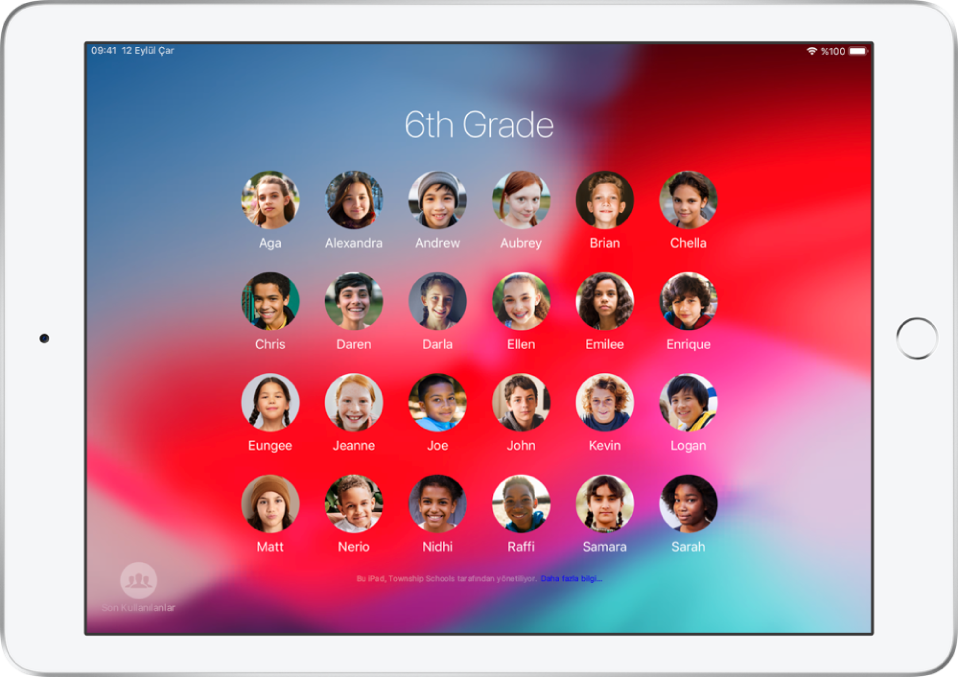958x678 pixels.
Task: Select Emilee's profile picture
Action: 604,301
